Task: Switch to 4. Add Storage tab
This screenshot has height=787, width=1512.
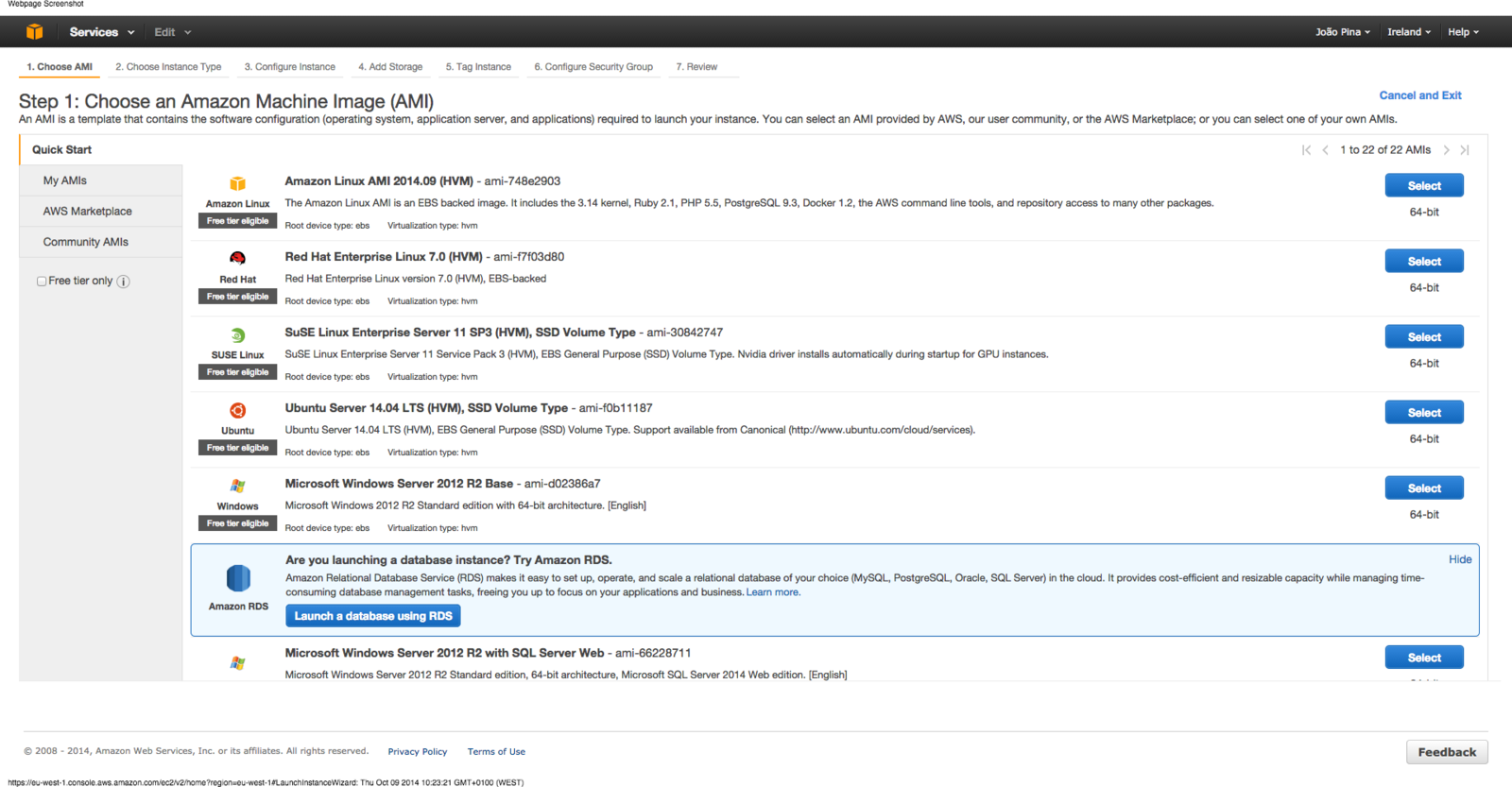Action: click(390, 67)
